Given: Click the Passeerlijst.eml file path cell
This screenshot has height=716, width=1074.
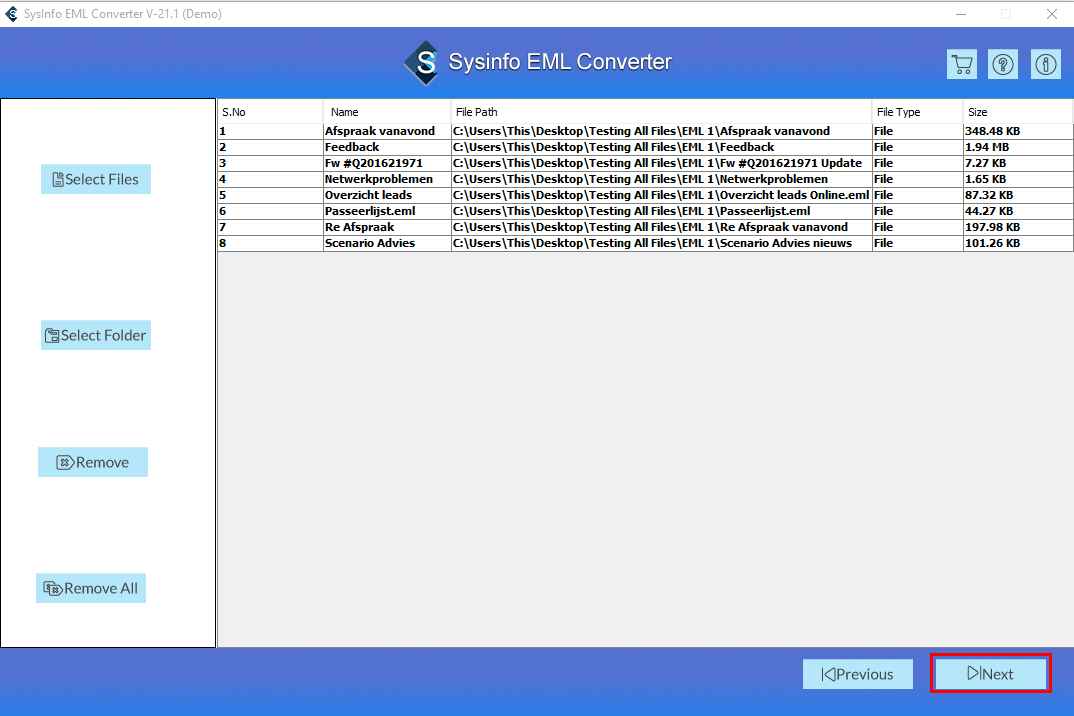Looking at the screenshot, I should [662, 211].
